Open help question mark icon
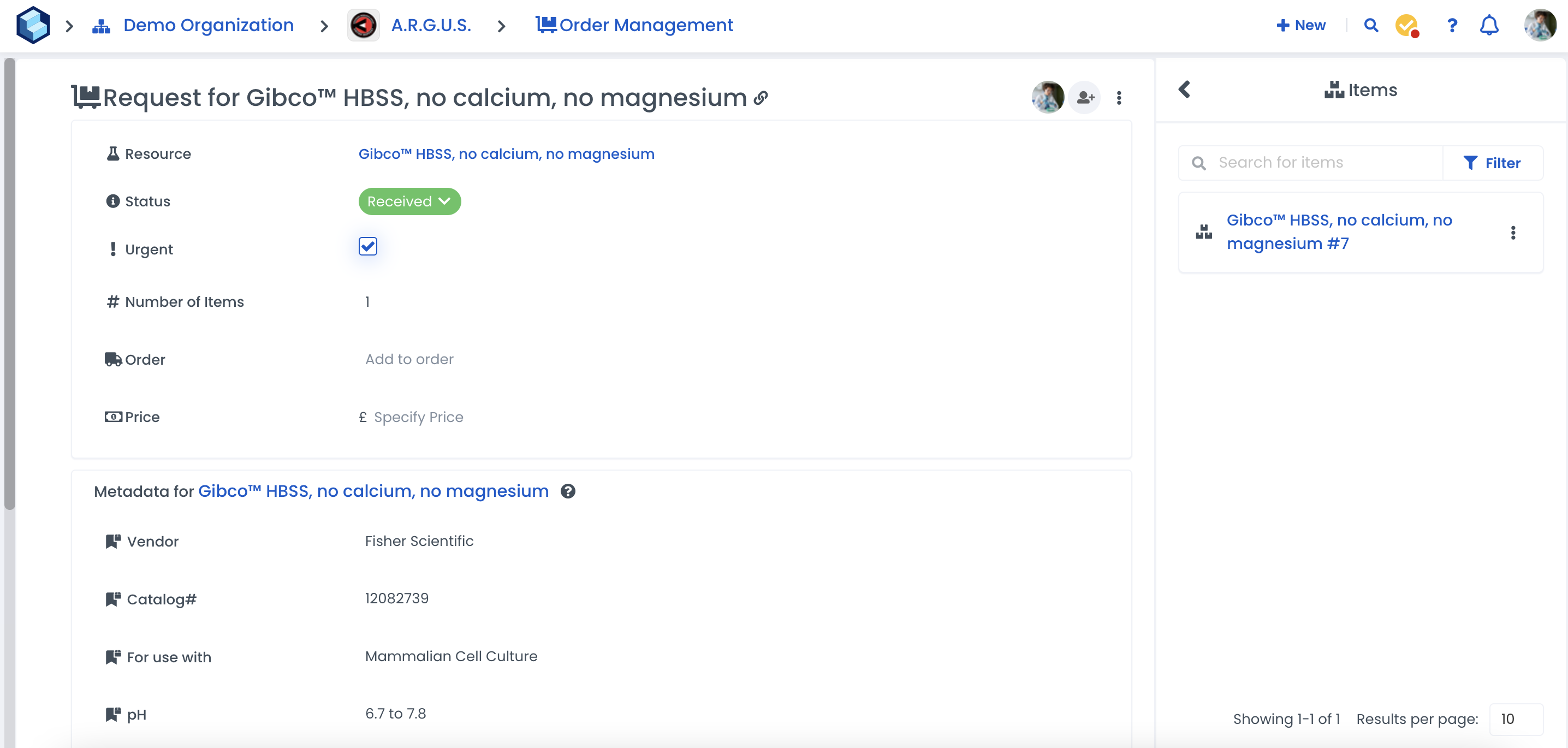1568x748 pixels. [x=1452, y=25]
